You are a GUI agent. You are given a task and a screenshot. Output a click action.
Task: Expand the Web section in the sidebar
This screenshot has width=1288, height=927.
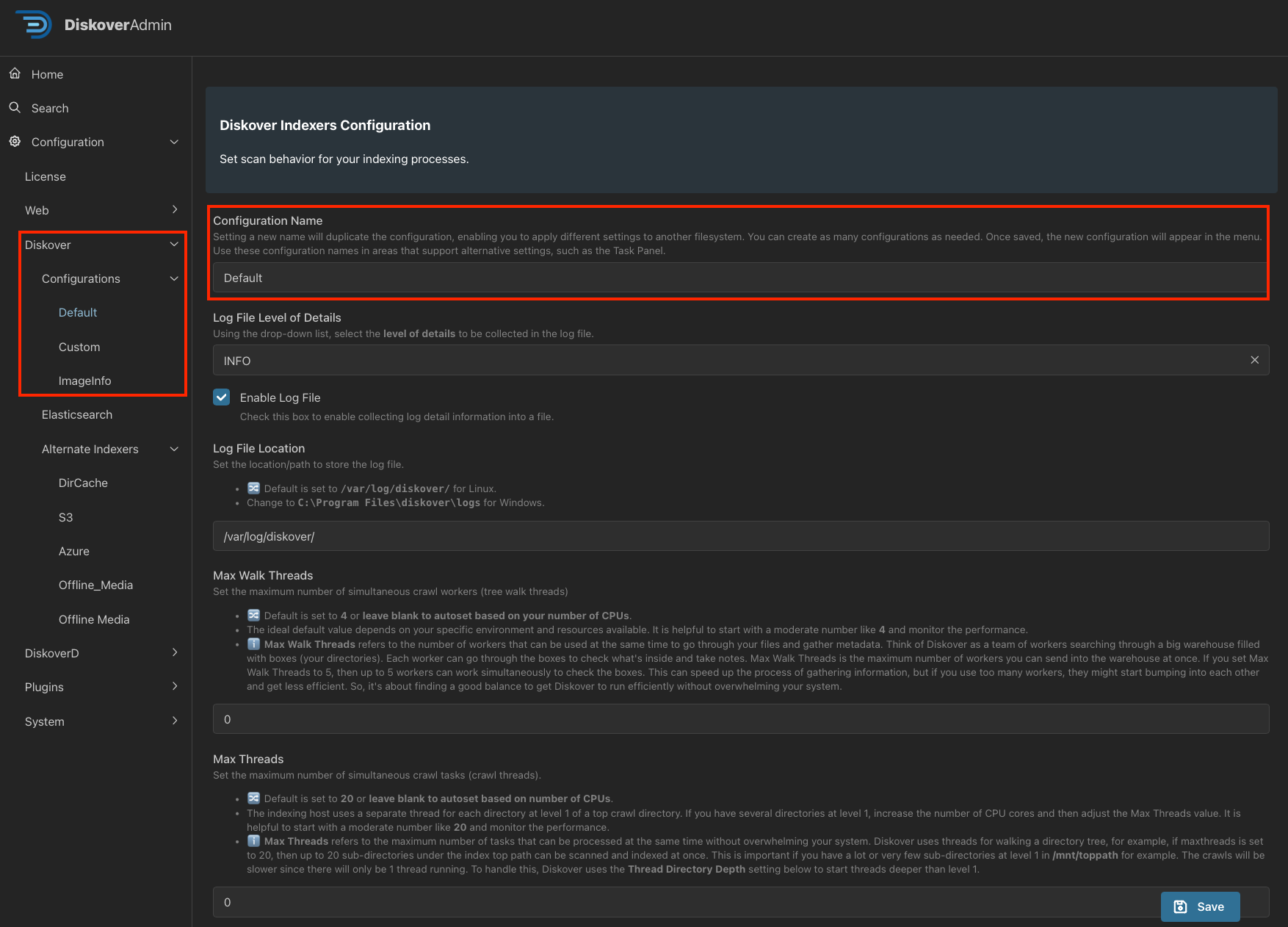point(175,209)
